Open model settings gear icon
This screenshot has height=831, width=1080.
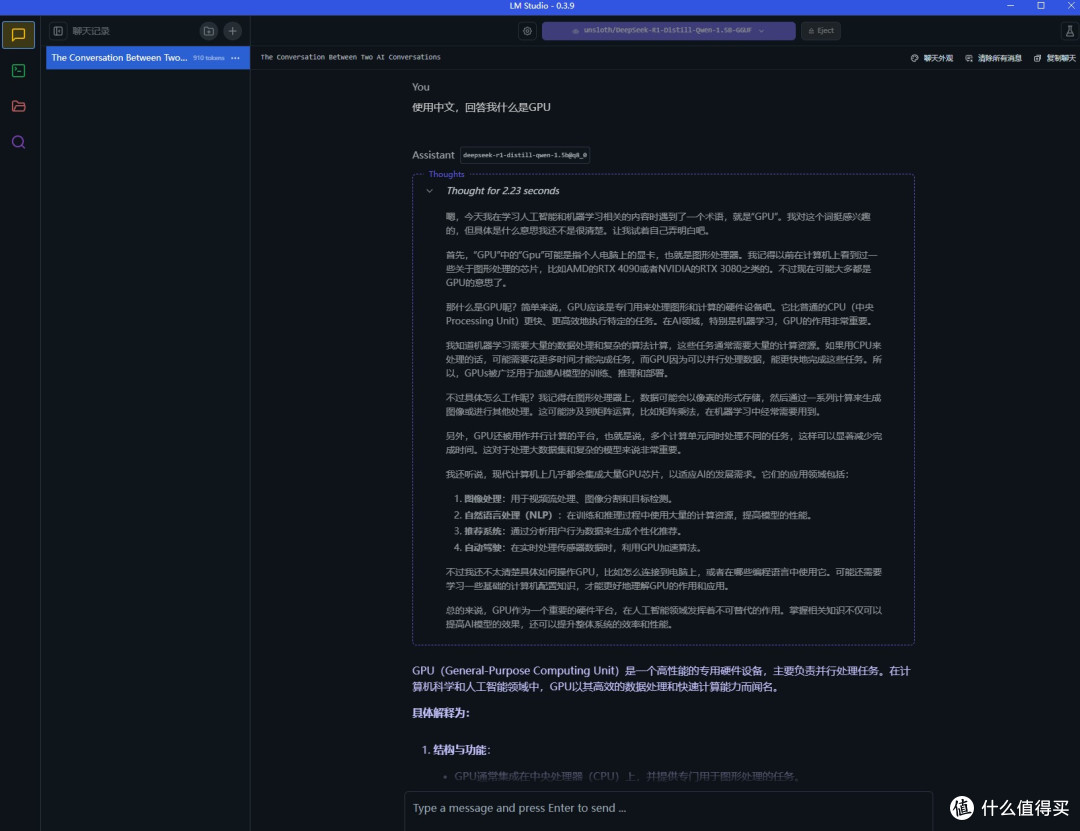[x=528, y=31]
